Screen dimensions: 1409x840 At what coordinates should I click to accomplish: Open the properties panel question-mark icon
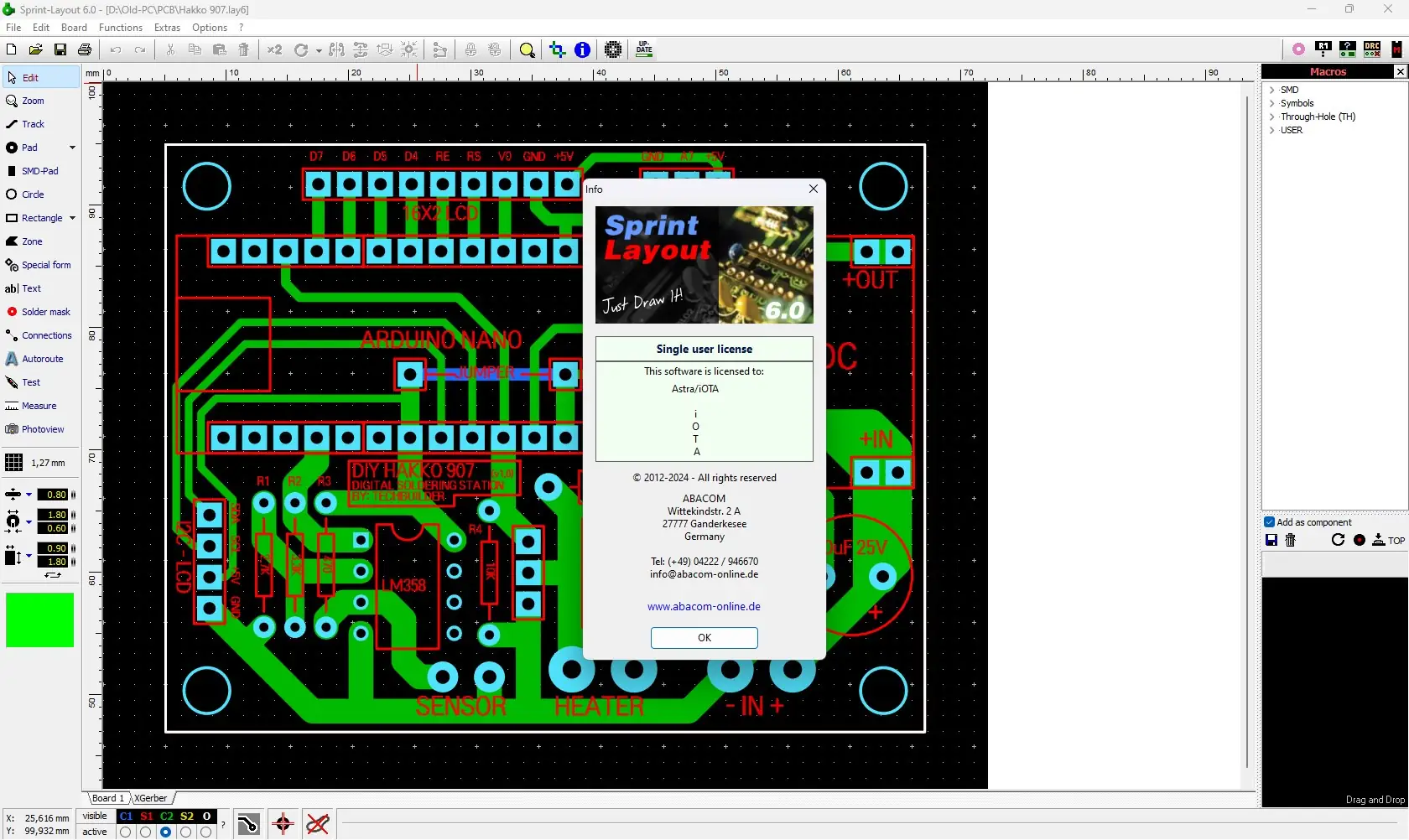[x=1348, y=49]
